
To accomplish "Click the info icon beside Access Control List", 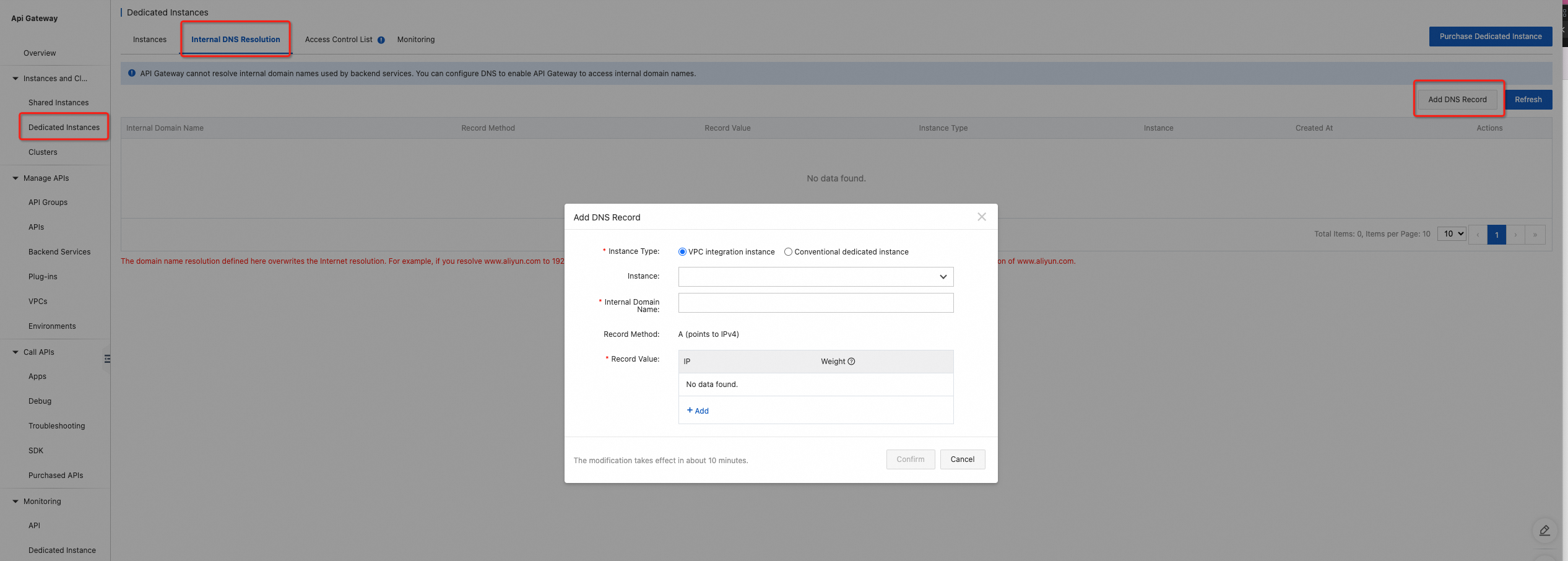I will pos(381,40).
